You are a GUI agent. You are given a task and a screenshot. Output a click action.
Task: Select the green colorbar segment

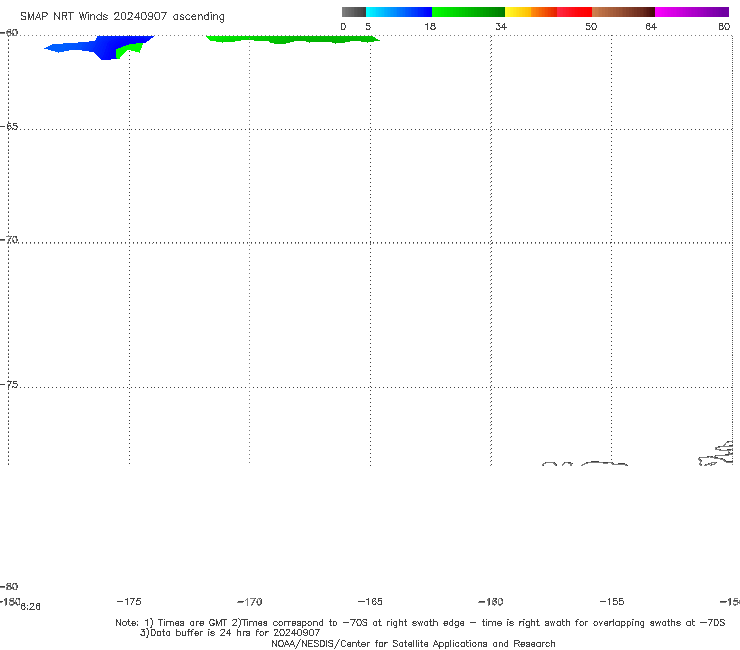click(x=468, y=12)
